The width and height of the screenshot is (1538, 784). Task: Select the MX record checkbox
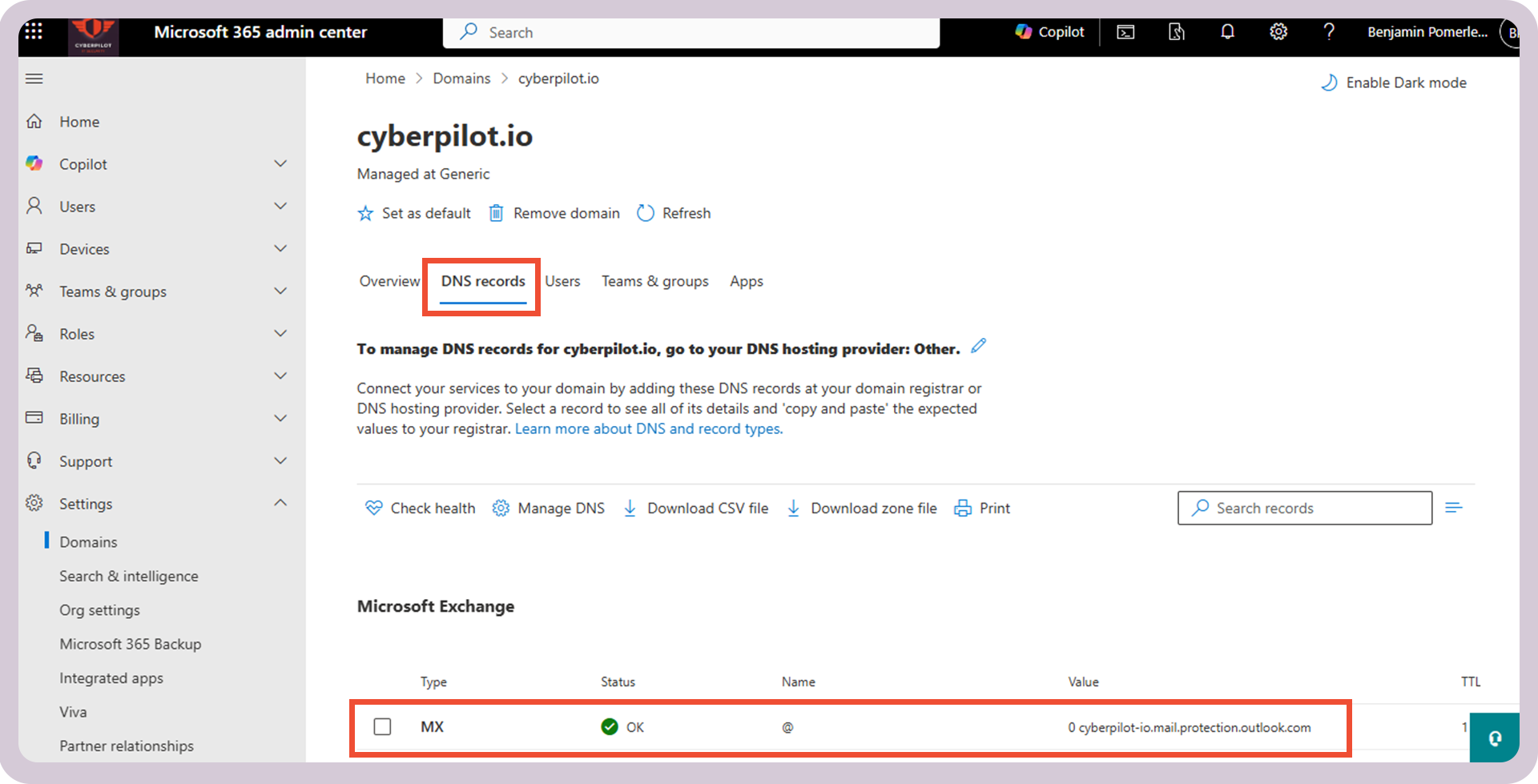point(383,726)
